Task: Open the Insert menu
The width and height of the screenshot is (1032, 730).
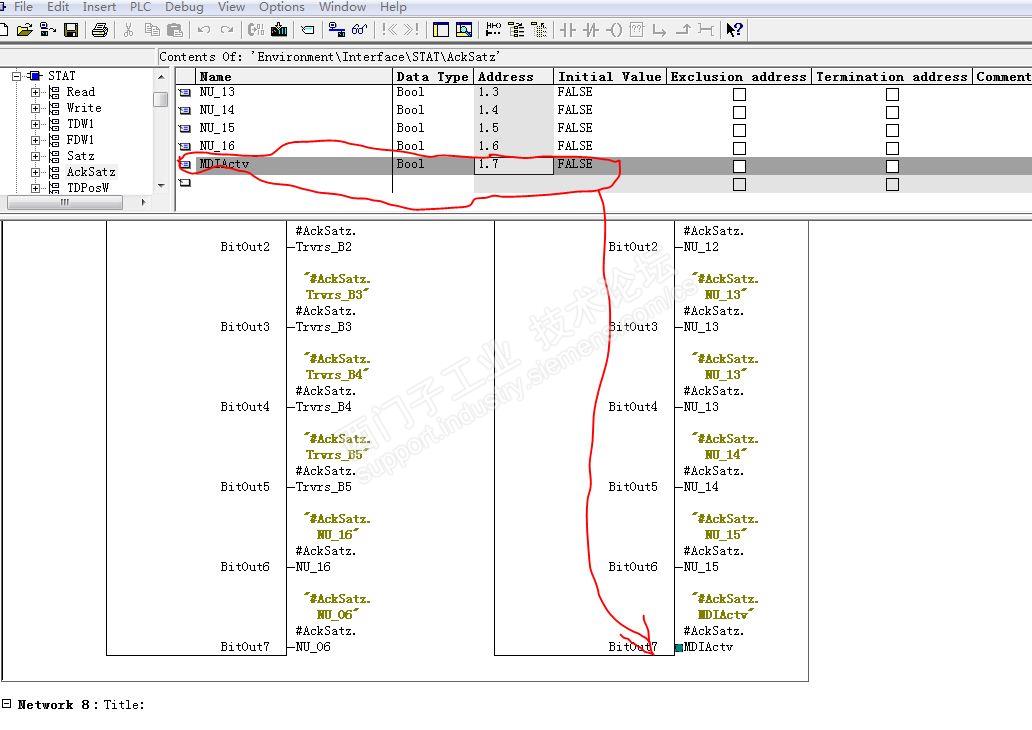Action: tap(99, 7)
